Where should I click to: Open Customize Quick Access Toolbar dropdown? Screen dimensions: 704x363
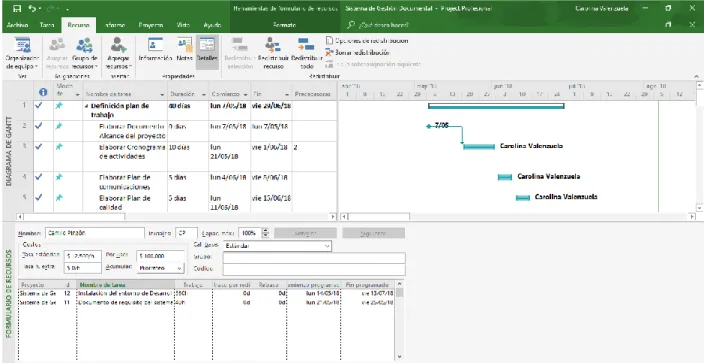click(67, 9)
